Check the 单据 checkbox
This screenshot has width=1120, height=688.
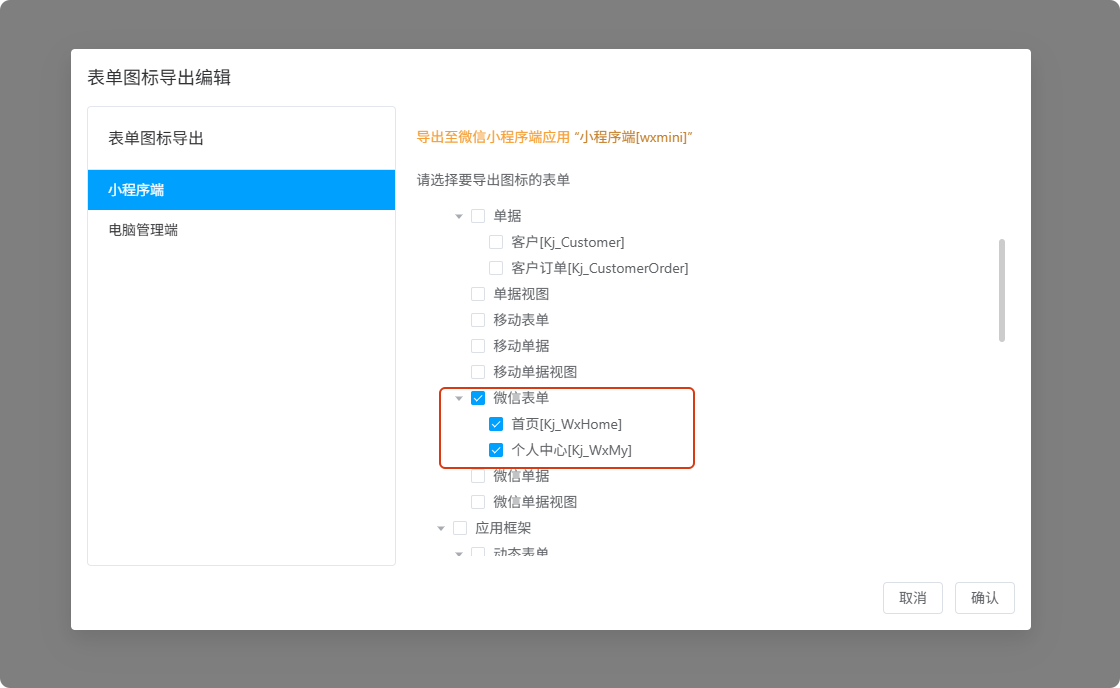coord(478,216)
